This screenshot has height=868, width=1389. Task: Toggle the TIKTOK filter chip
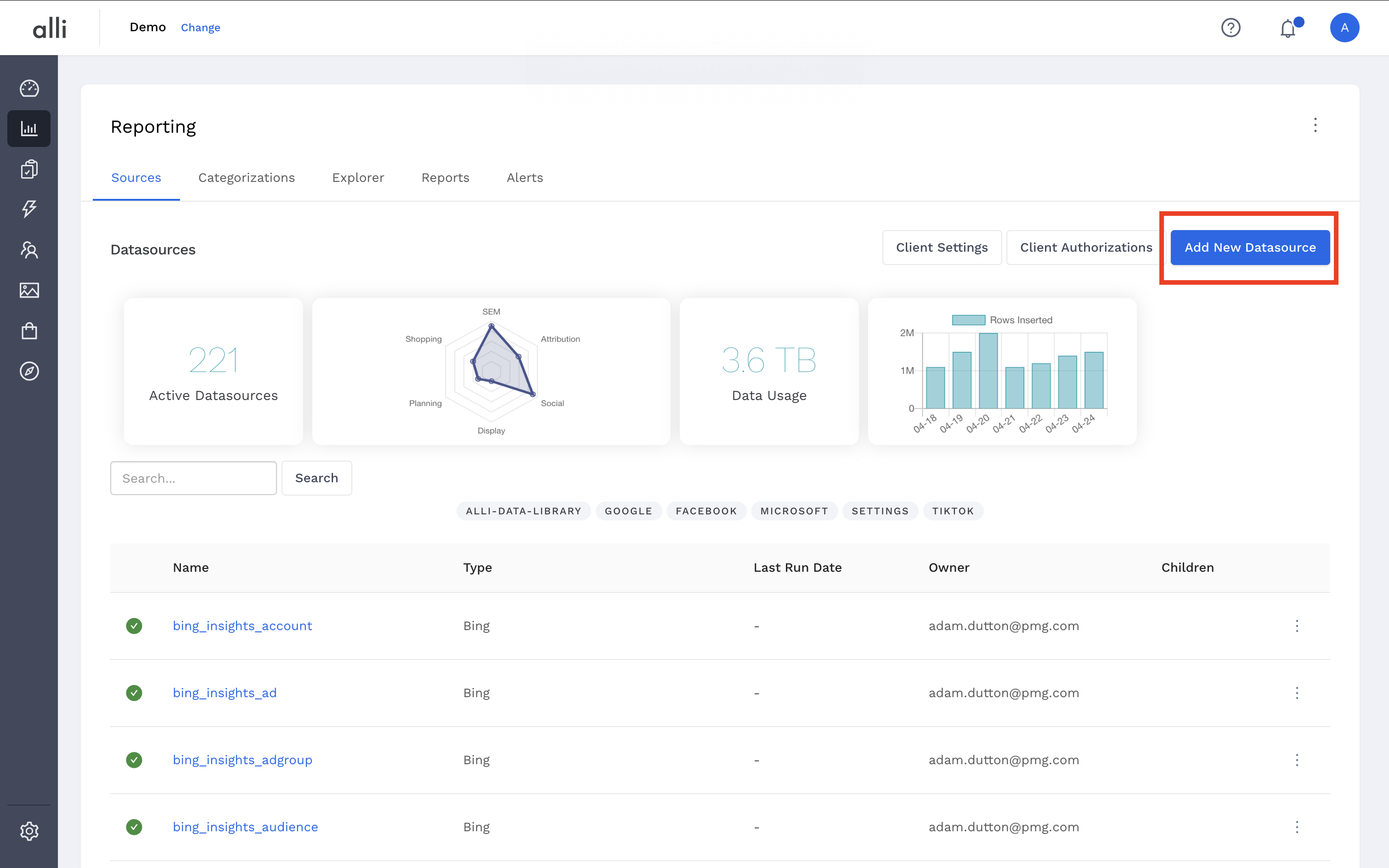[952, 510]
